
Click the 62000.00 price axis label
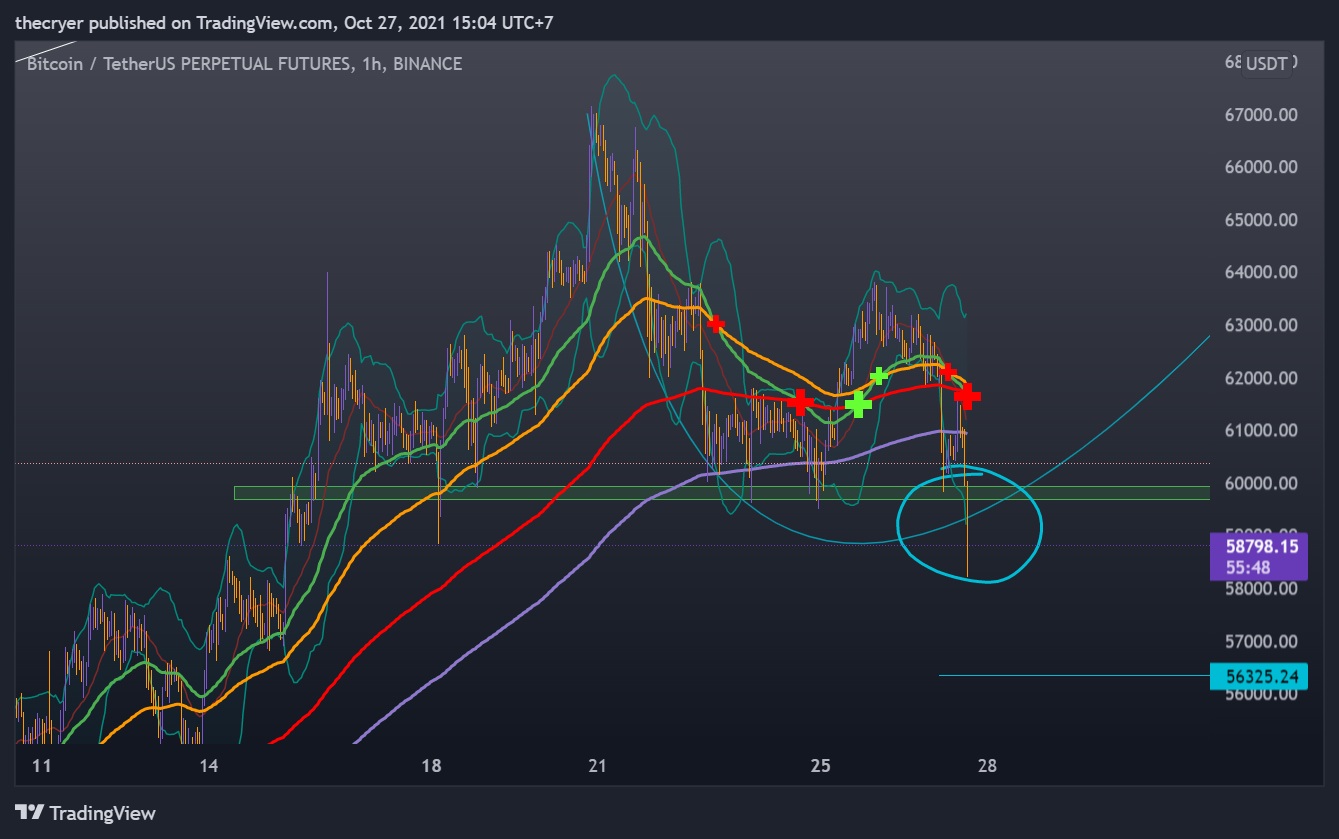click(x=1261, y=378)
